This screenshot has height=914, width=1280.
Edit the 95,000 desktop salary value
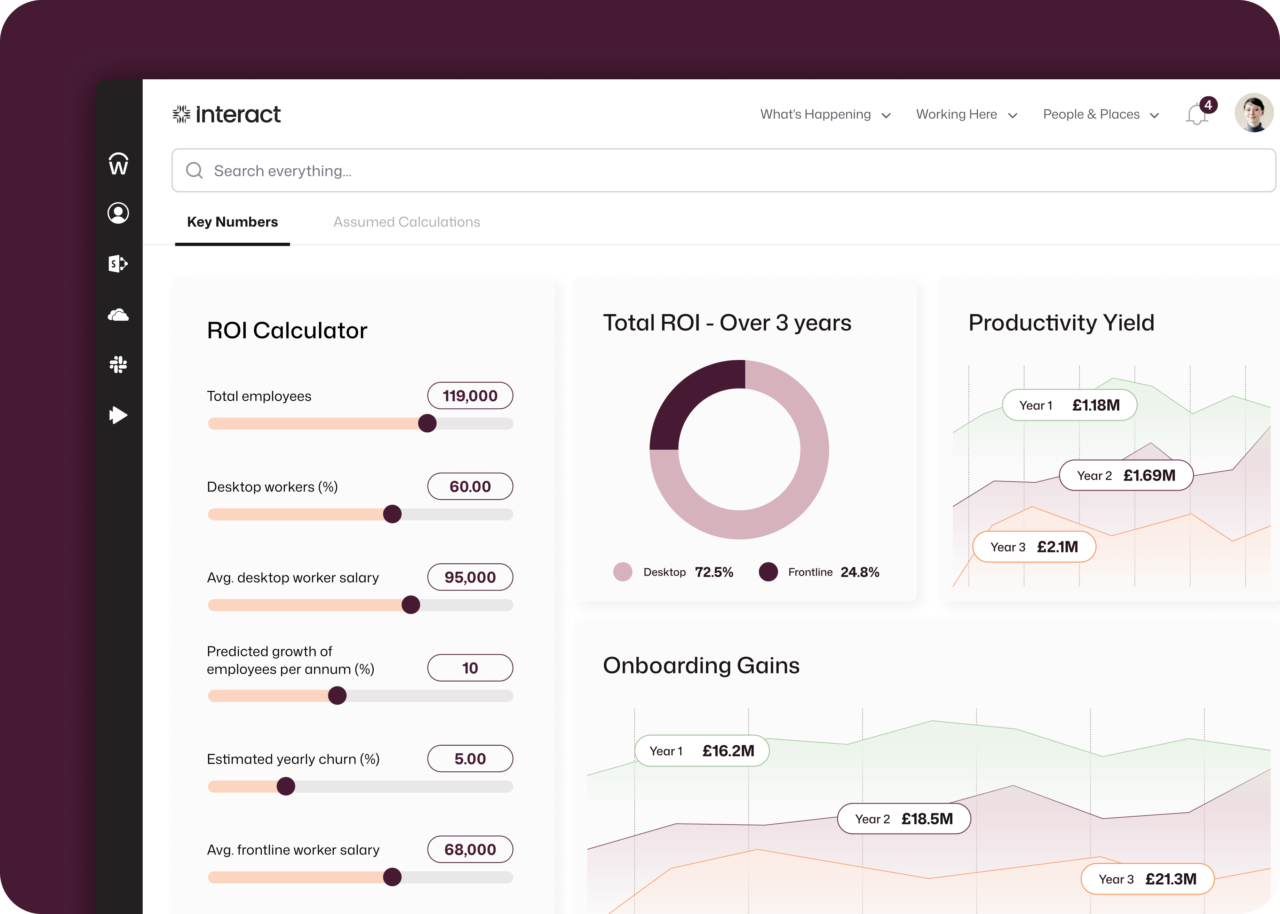click(470, 577)
